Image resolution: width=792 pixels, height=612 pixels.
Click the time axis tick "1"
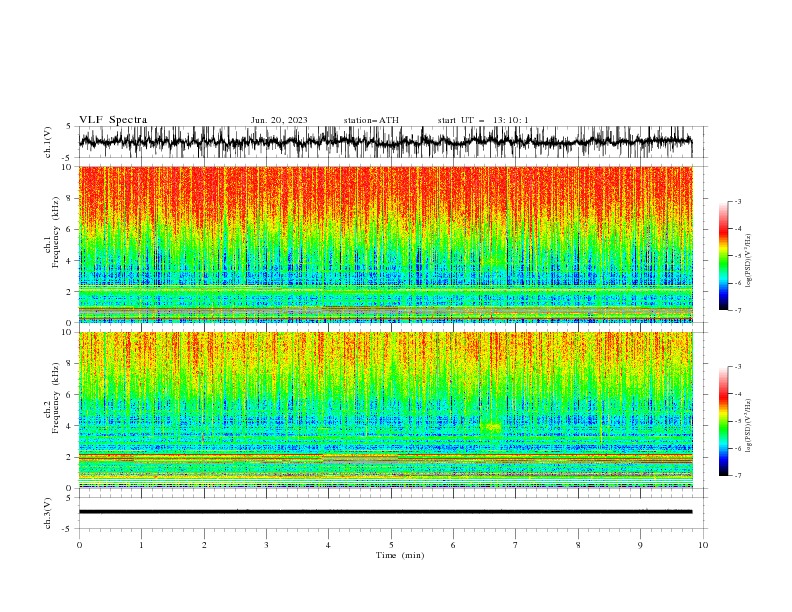[141, 545]
